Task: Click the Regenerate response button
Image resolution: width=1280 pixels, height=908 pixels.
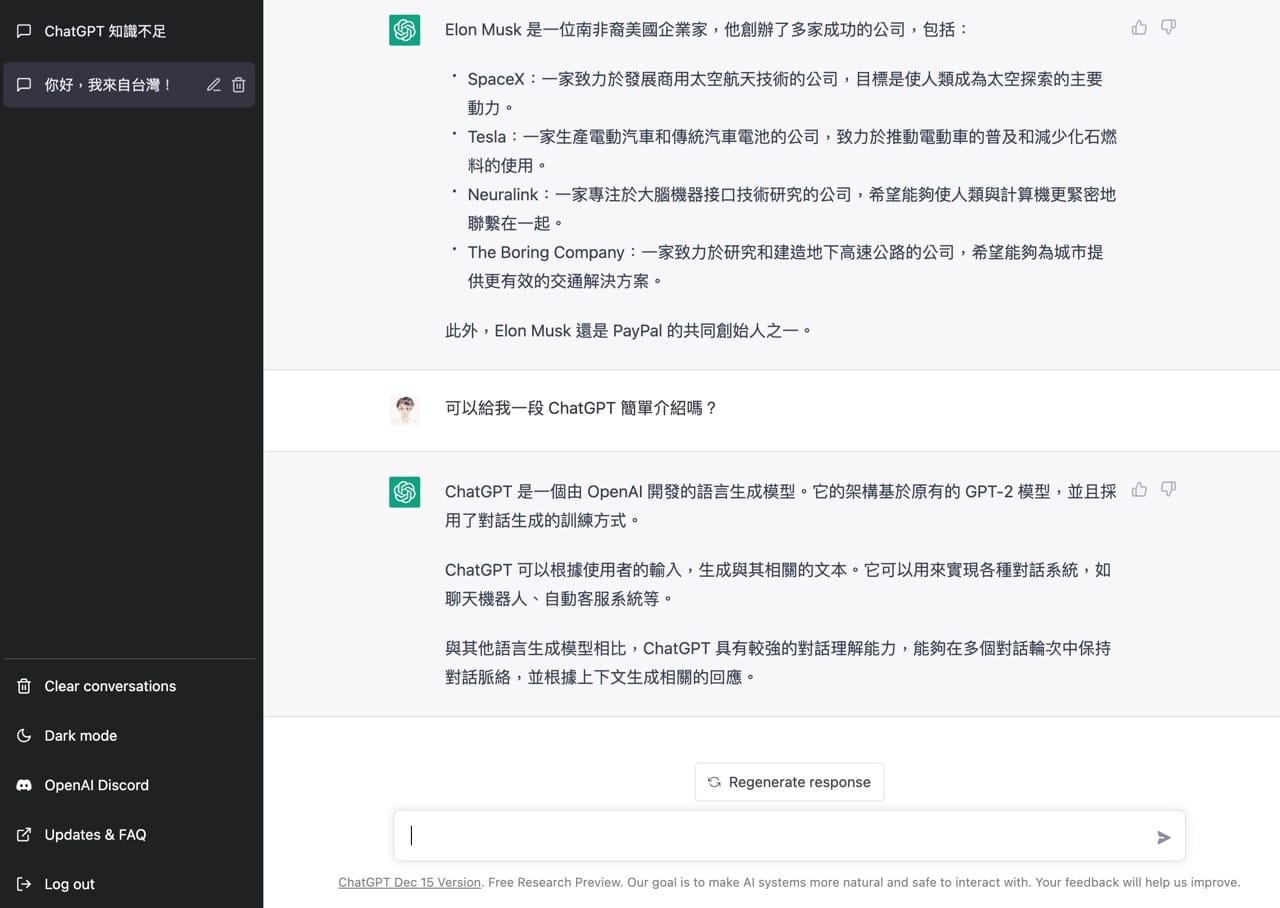Action: coord(789,782)
